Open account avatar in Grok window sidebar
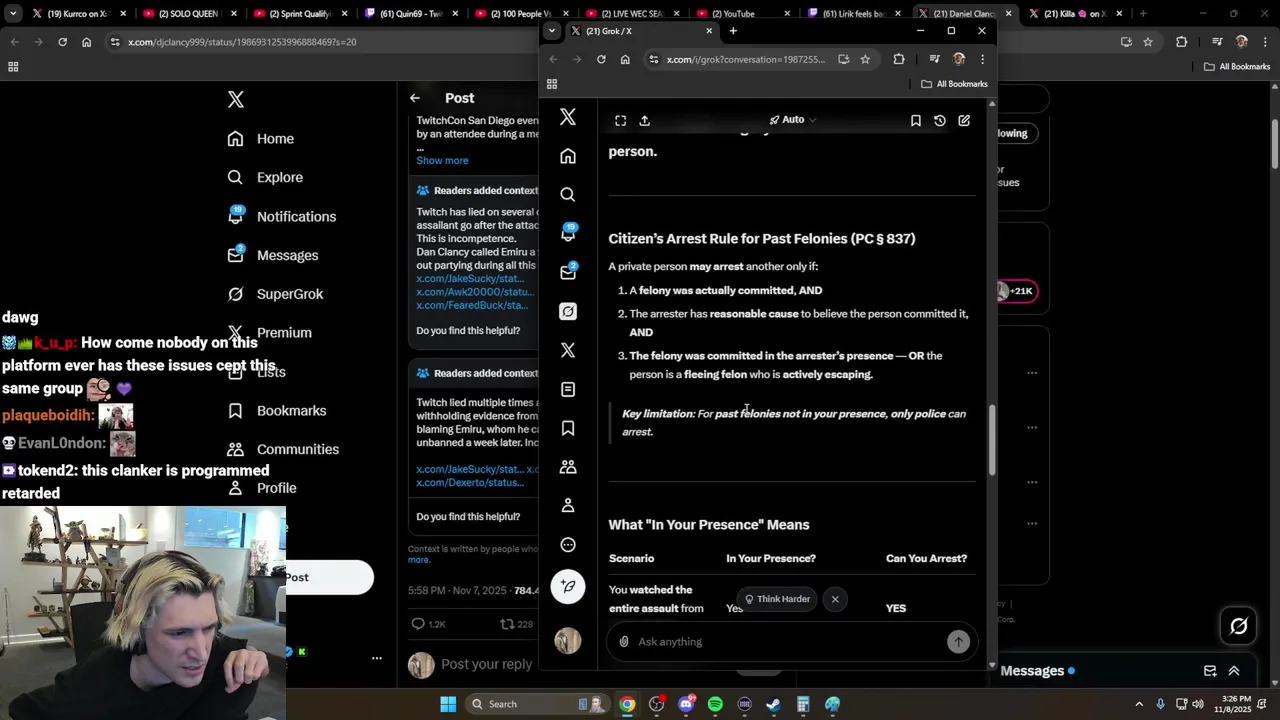The width and height of the screenshot is (1280, 720). (x=568, y=641)
